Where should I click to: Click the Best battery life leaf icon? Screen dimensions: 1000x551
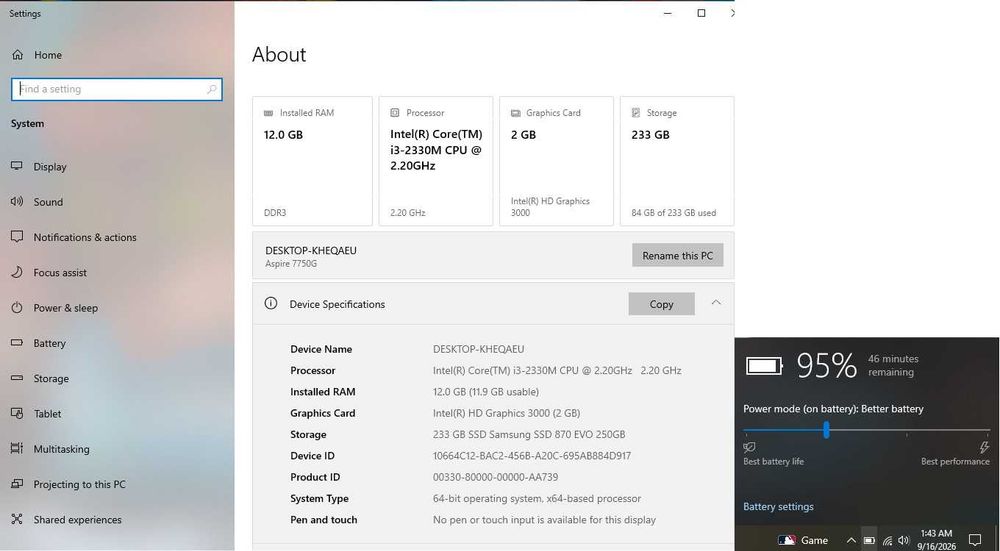tap(749, 447)
